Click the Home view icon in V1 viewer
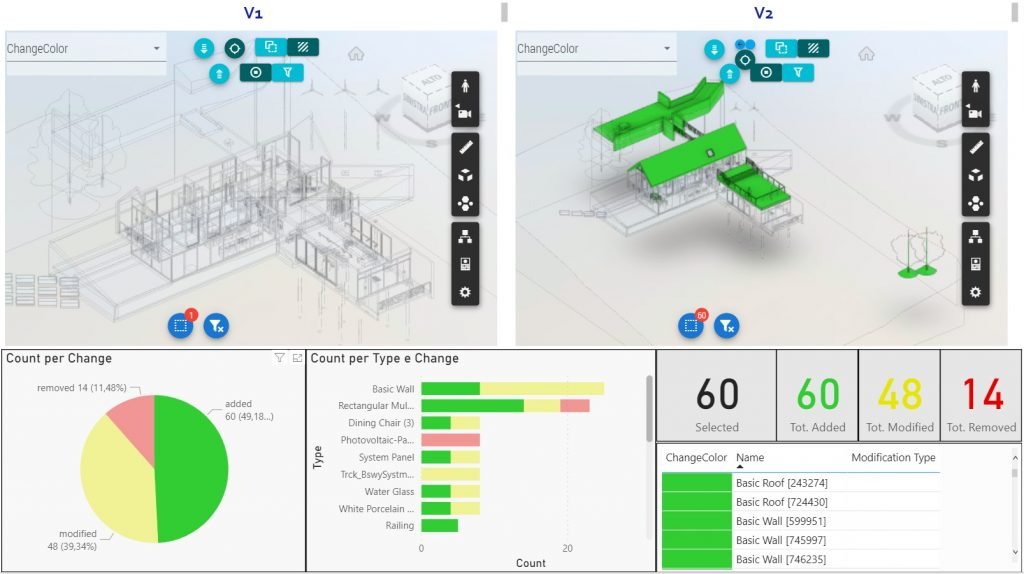 pos(356,54)
